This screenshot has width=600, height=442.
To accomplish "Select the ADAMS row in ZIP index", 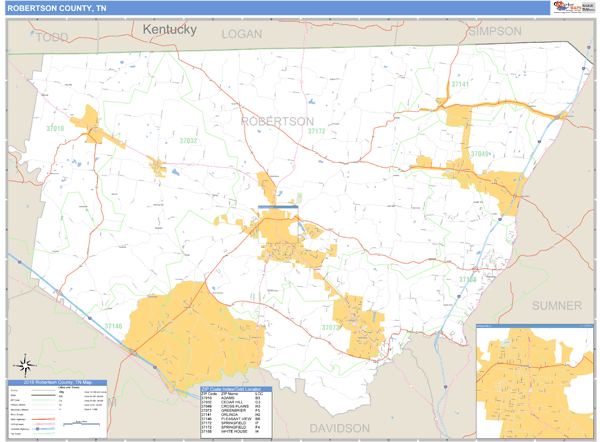I will click(232, 398).
